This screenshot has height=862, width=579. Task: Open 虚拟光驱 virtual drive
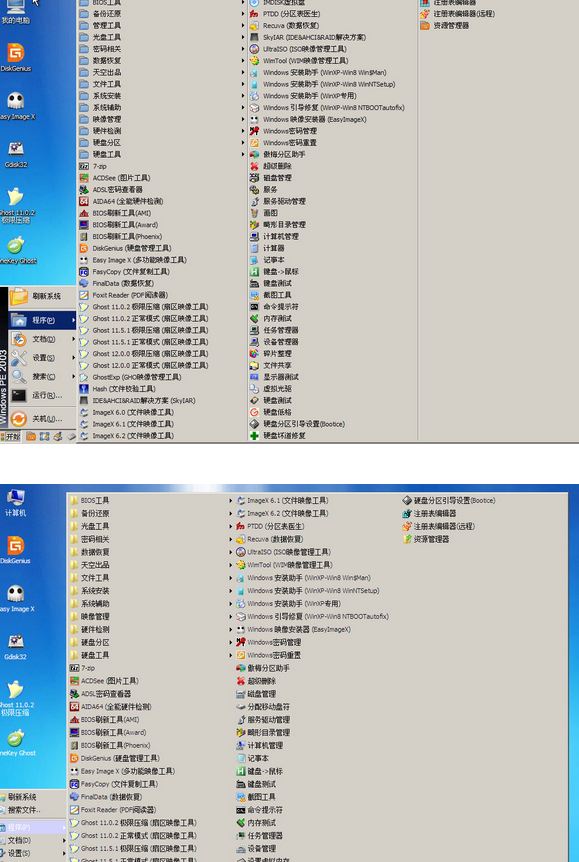pos(271,389)
